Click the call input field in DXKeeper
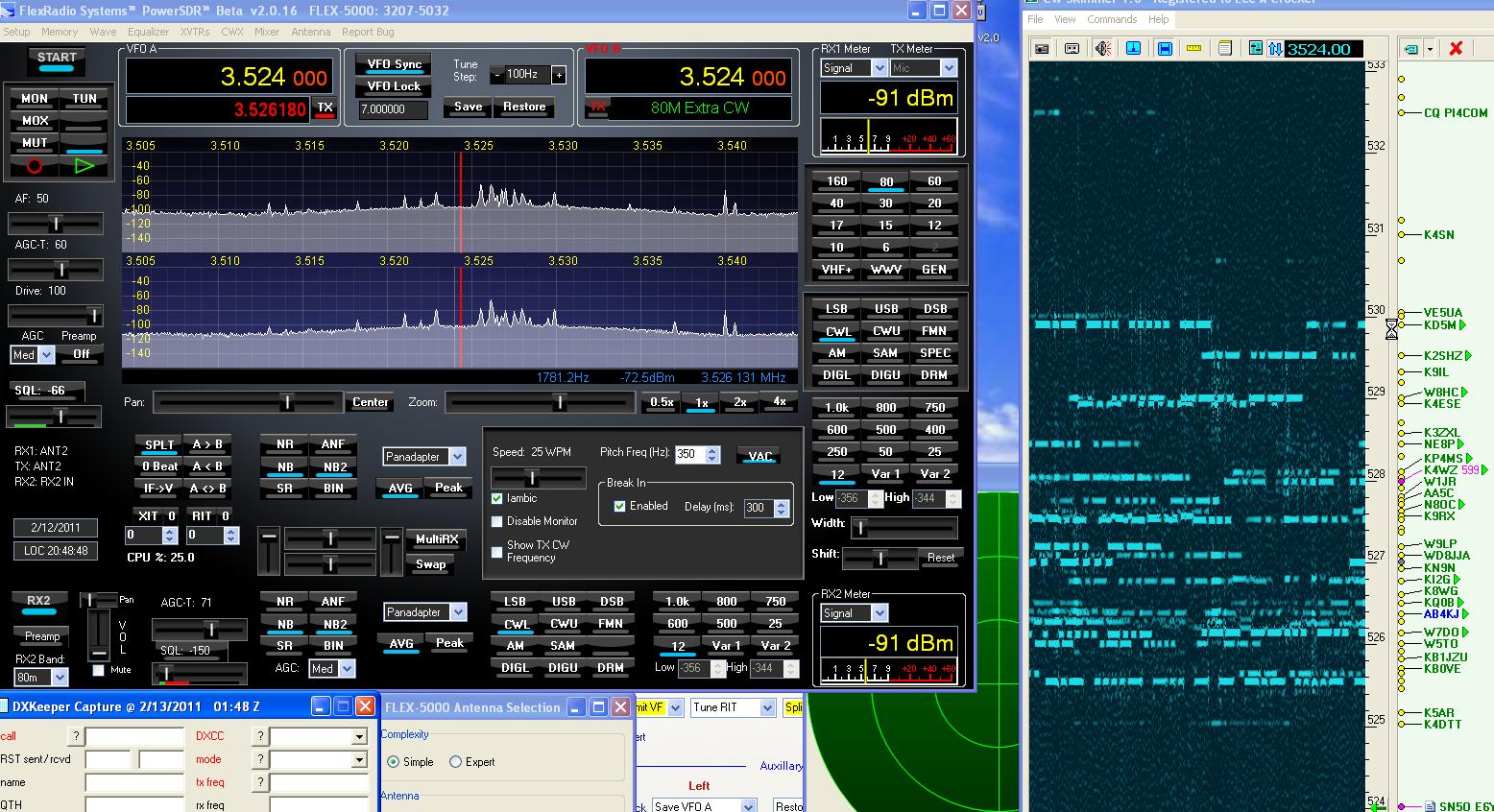This screenshot has height=812, width=1494. (x=134, y=736)
